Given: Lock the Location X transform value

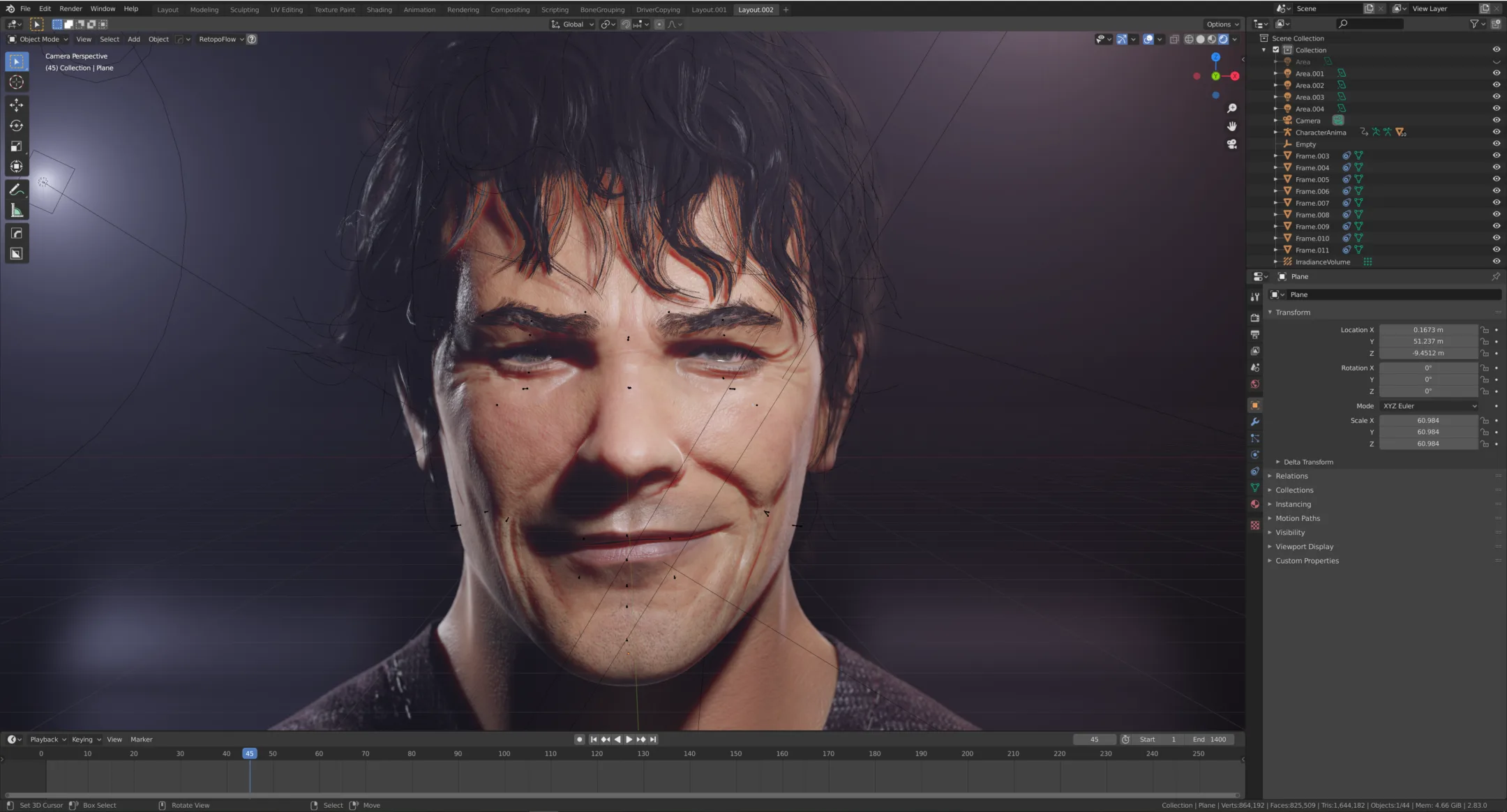Looking at the screenshot, I should click(x=1485, y=329).
